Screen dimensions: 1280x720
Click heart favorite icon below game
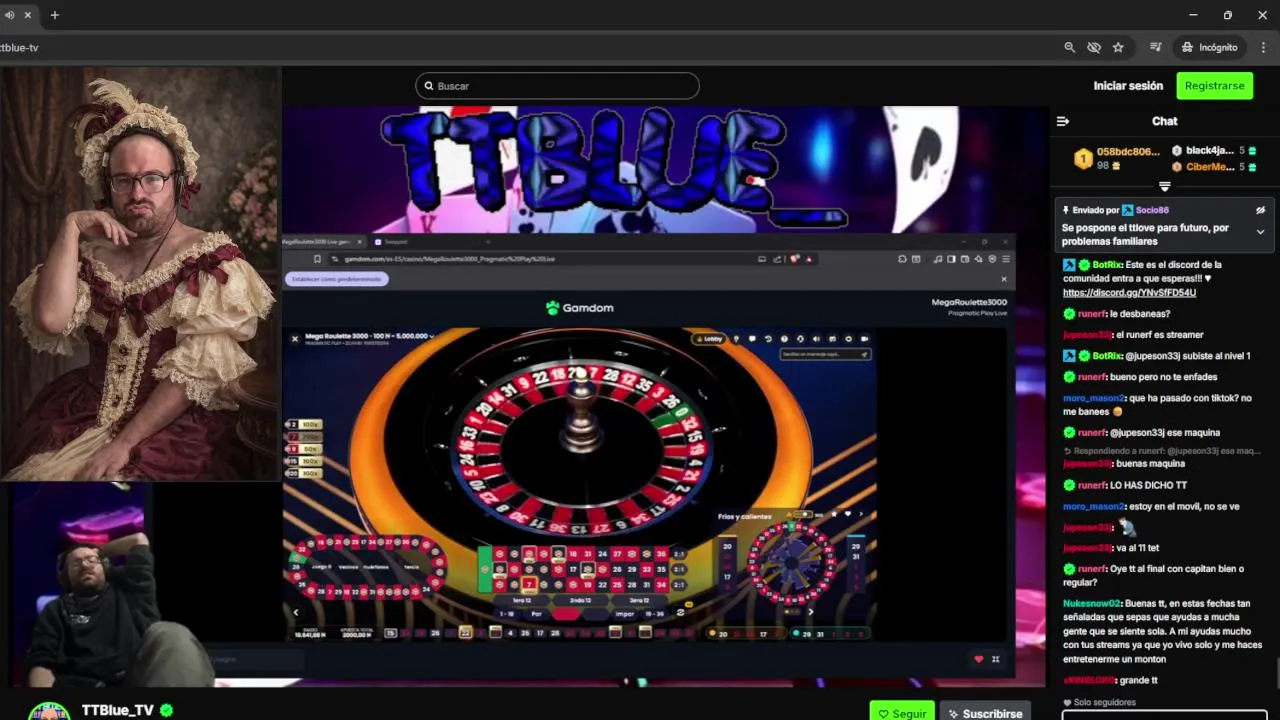click(x=979, y=659)
